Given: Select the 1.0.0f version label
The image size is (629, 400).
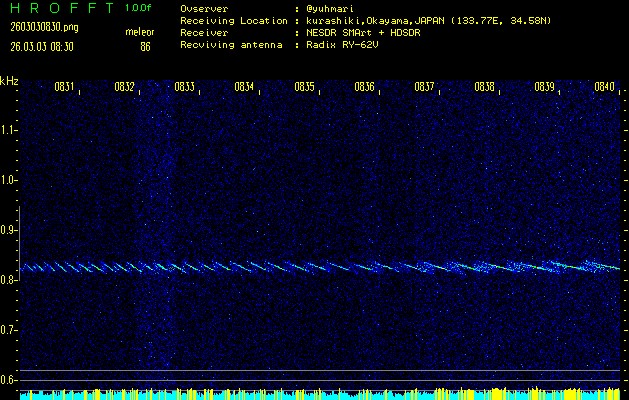Looking at the screenshot, I should pyautogui.click(x=140, y=8).
